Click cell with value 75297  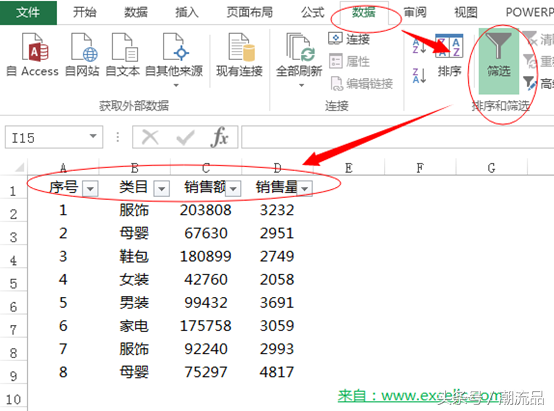206,372
